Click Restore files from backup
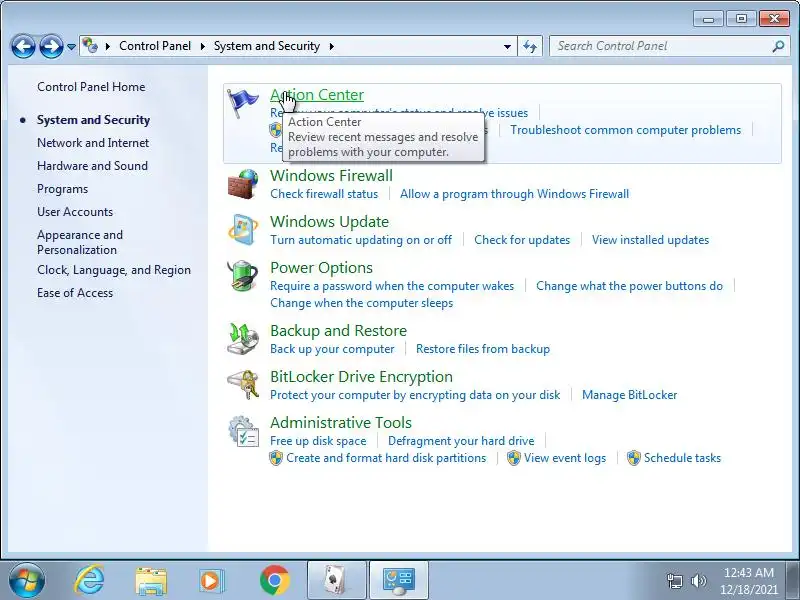800x600 pixels. point(483,349)
